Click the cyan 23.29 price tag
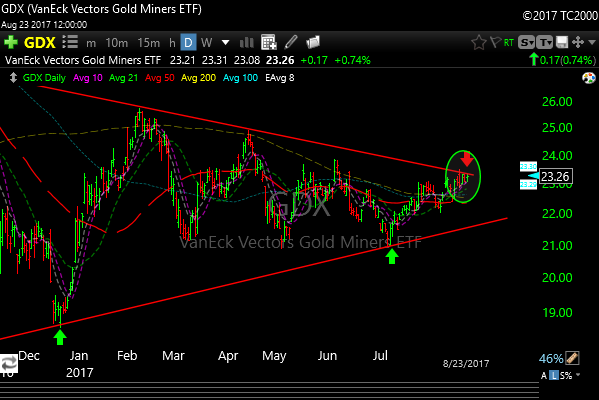 coord(528,185)
